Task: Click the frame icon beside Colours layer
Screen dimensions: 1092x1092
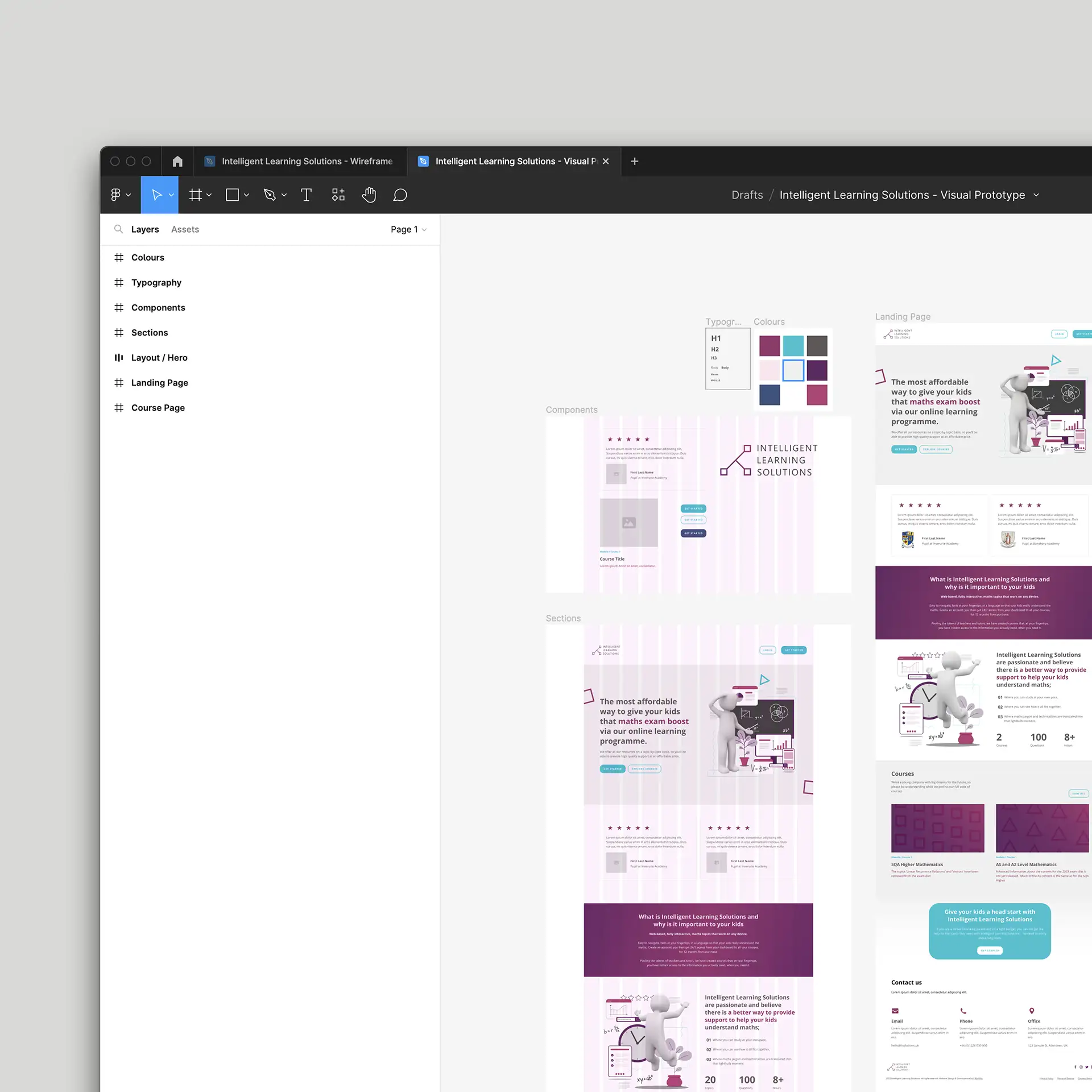Action: coord(119,258)
